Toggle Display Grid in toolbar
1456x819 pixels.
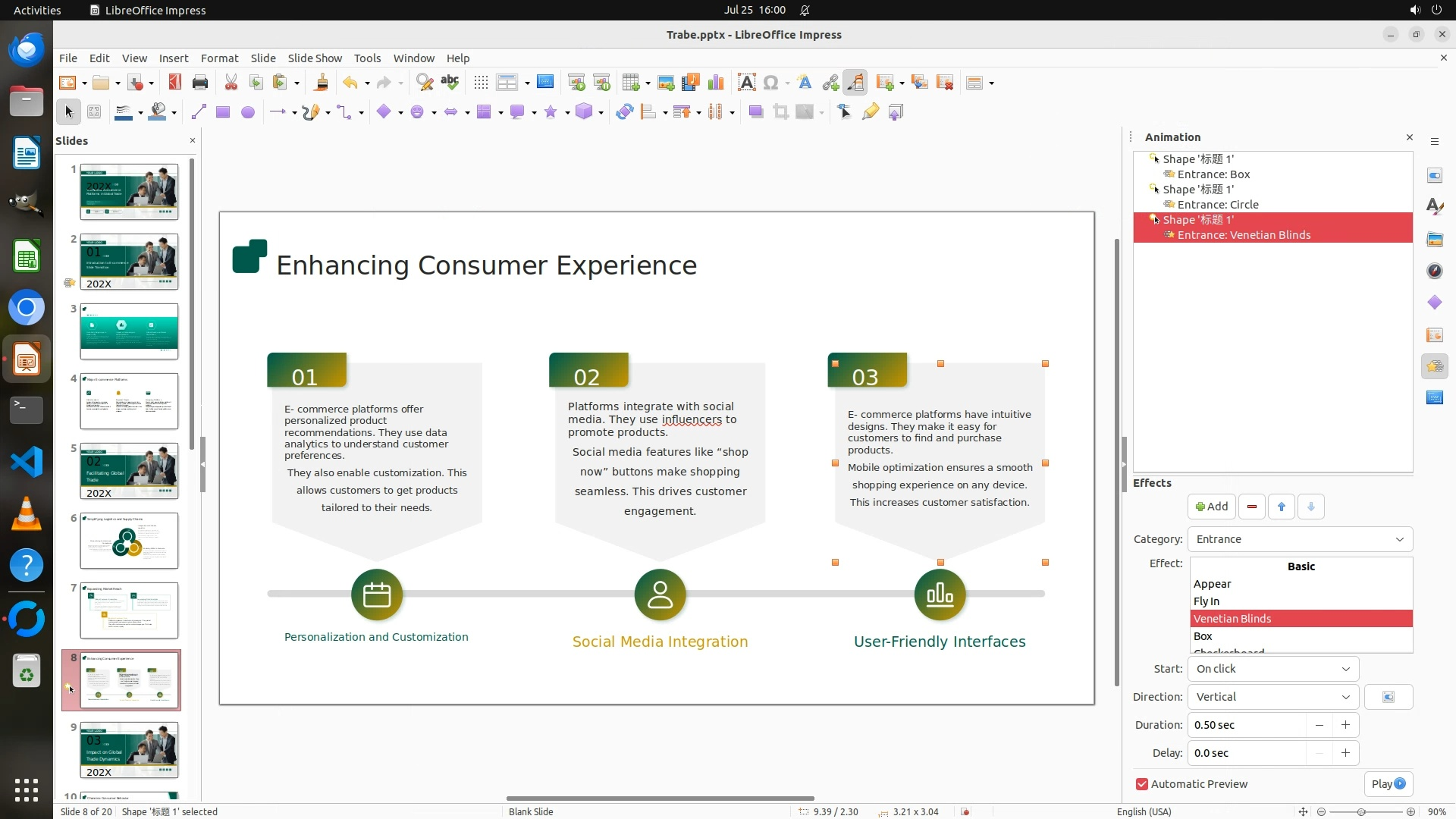coord(480,83)
